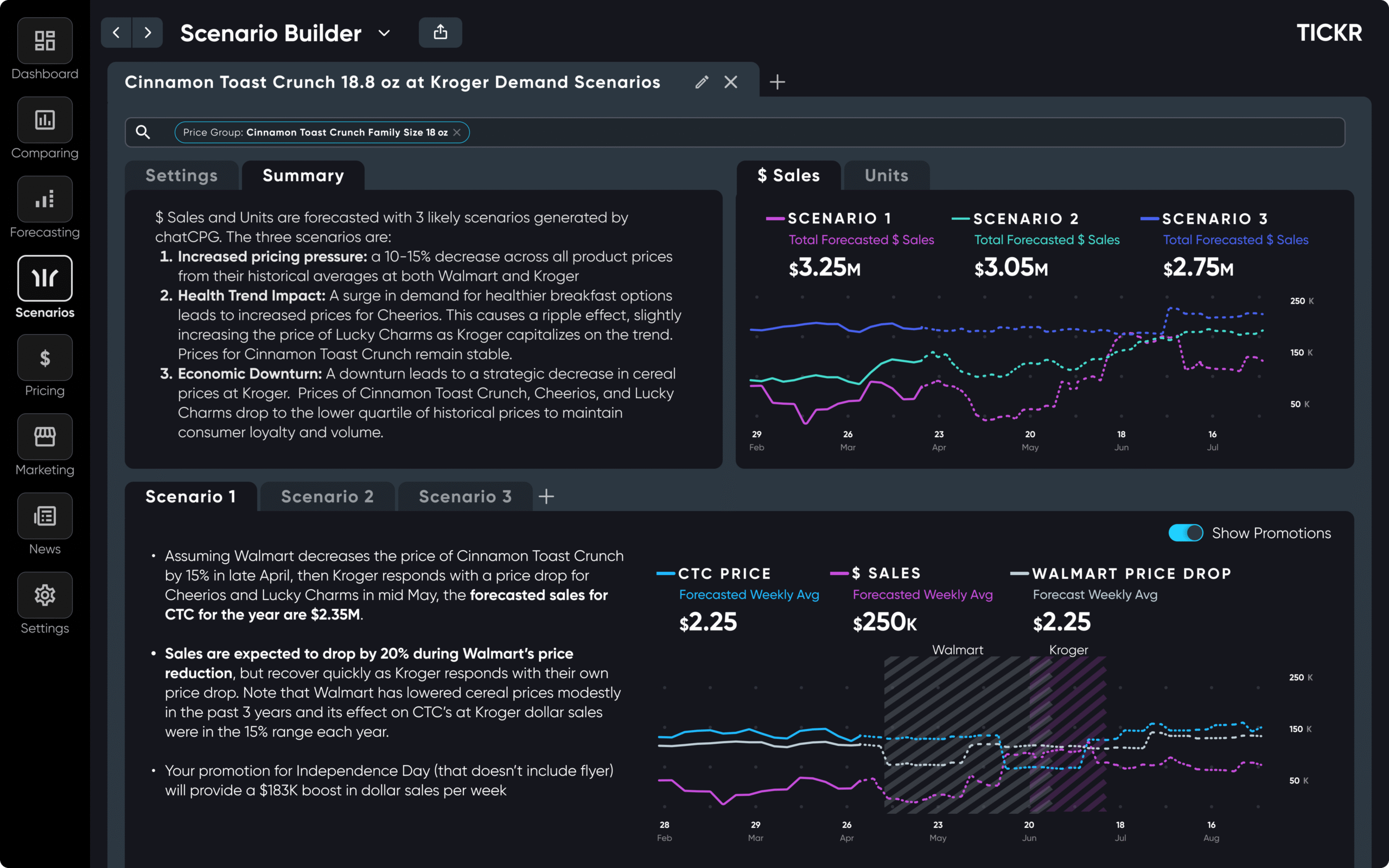Click the share/export icon

(440, 33)
